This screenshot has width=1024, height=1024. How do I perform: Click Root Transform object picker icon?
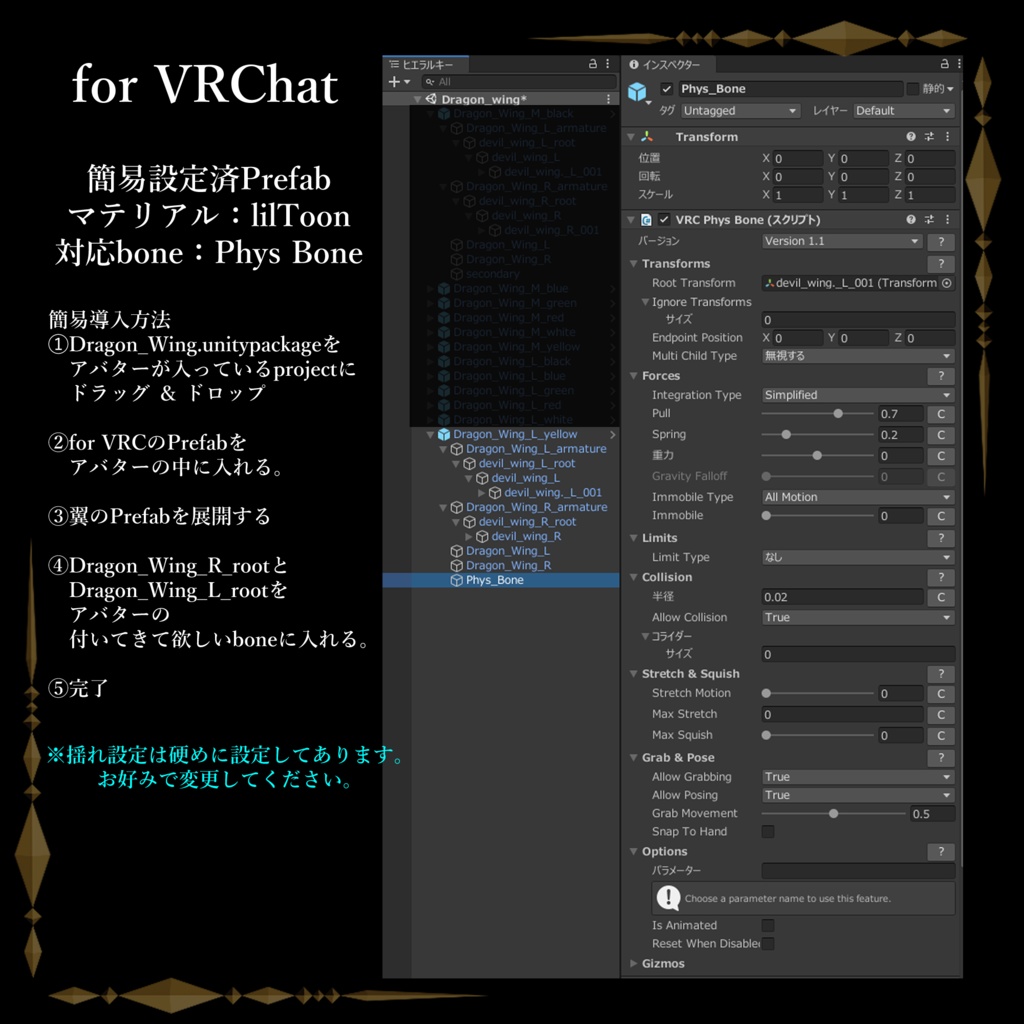coord(946,283)
